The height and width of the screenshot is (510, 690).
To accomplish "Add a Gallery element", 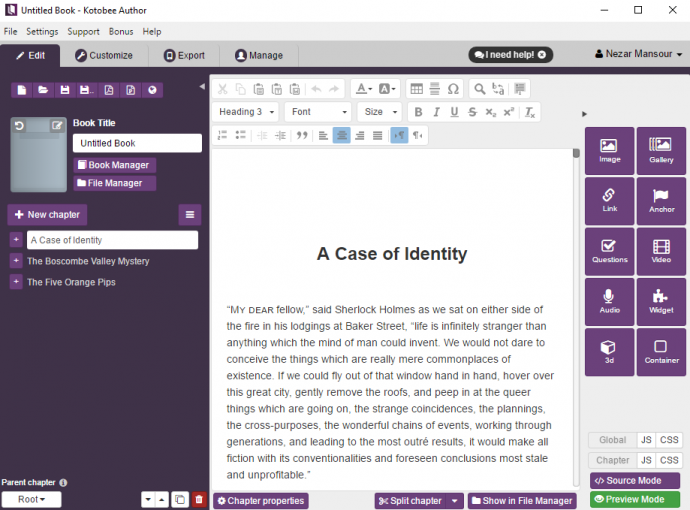I will pyautogui.click(x=661, y=150).
